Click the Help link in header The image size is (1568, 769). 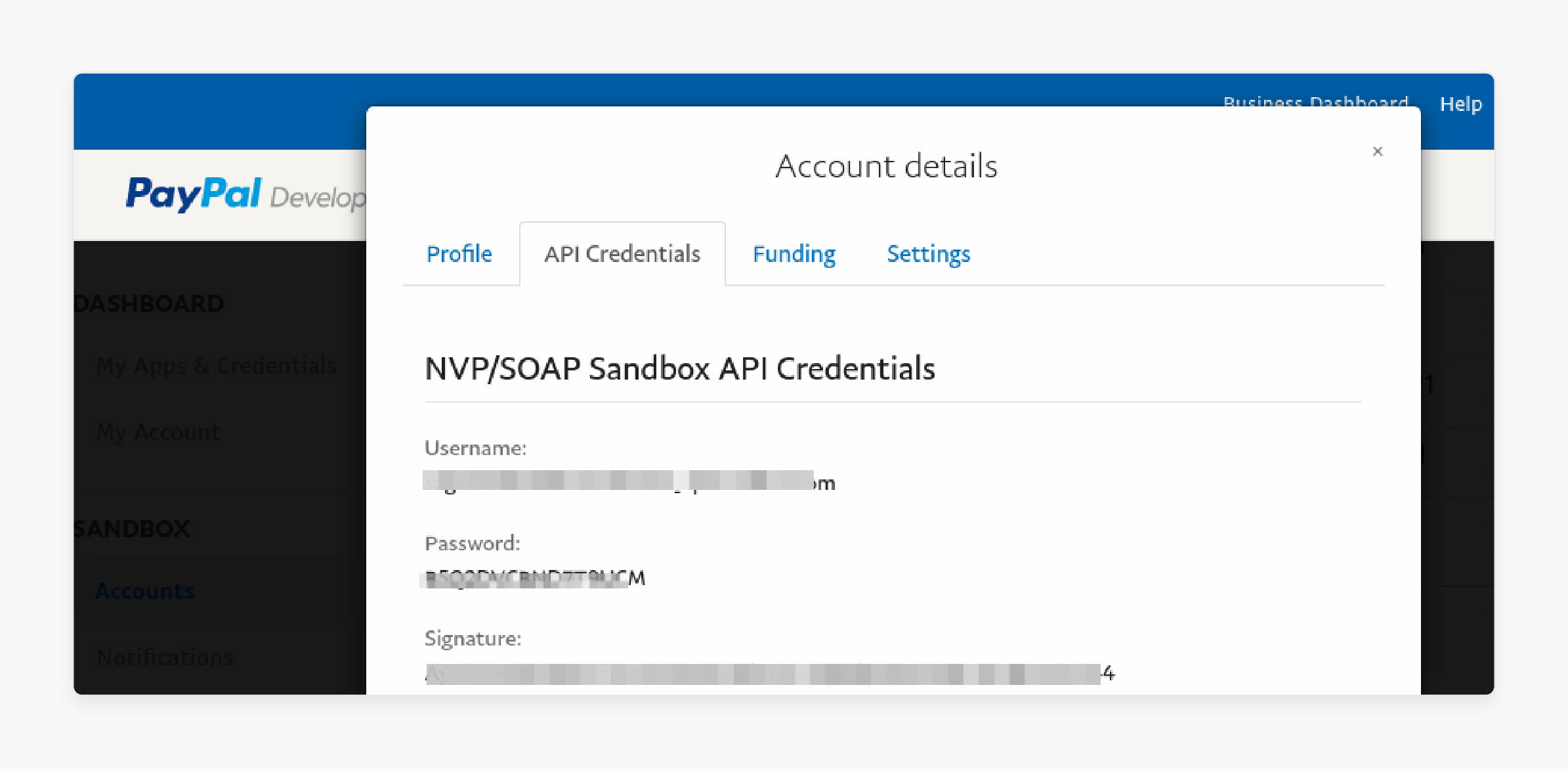[1461, 104]
